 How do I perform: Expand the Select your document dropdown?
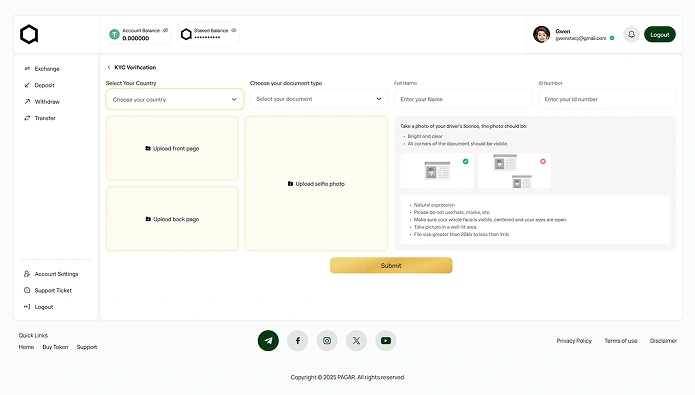coord(319,99)
